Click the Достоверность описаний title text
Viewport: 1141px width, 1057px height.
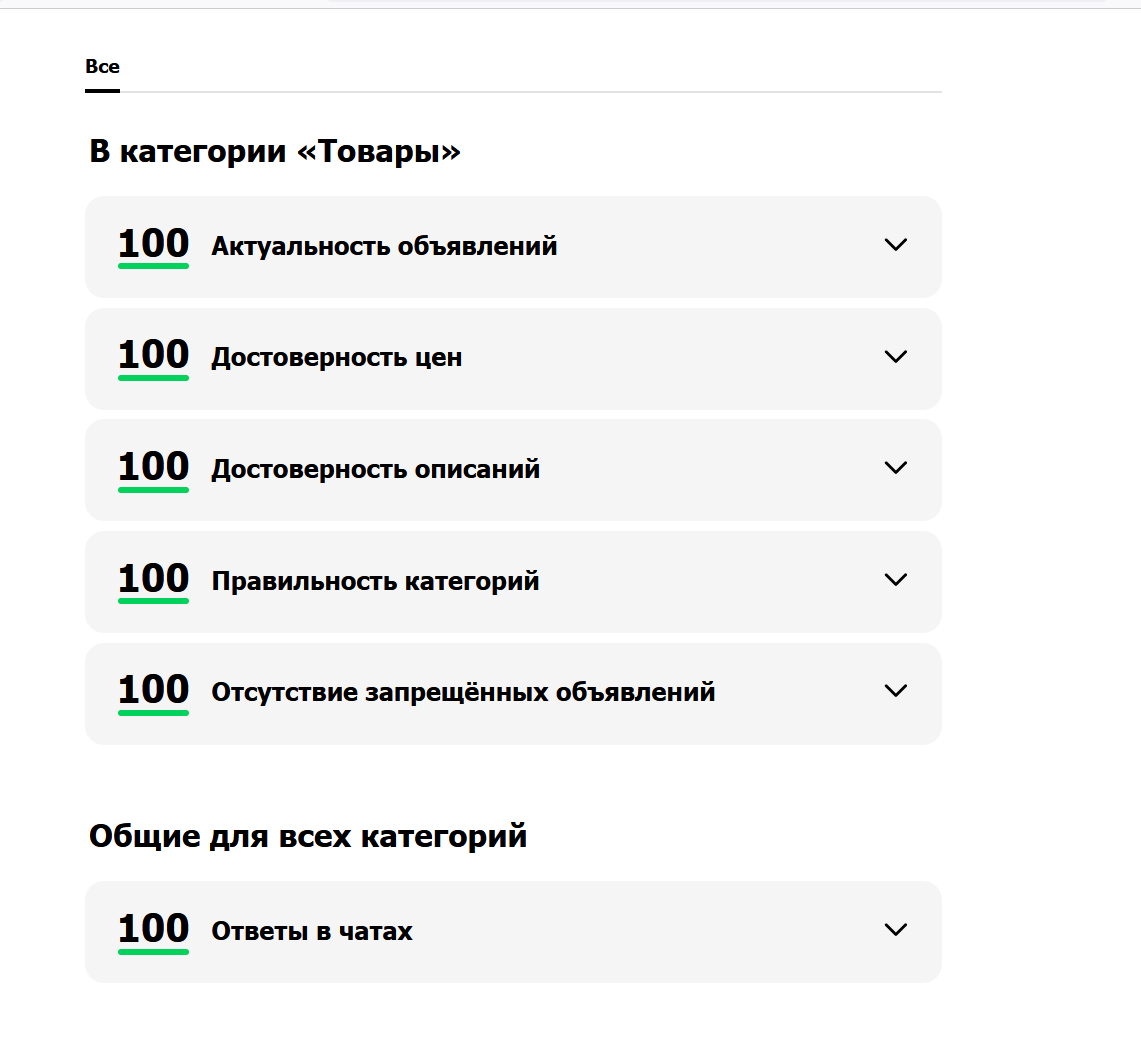point(375,469)
